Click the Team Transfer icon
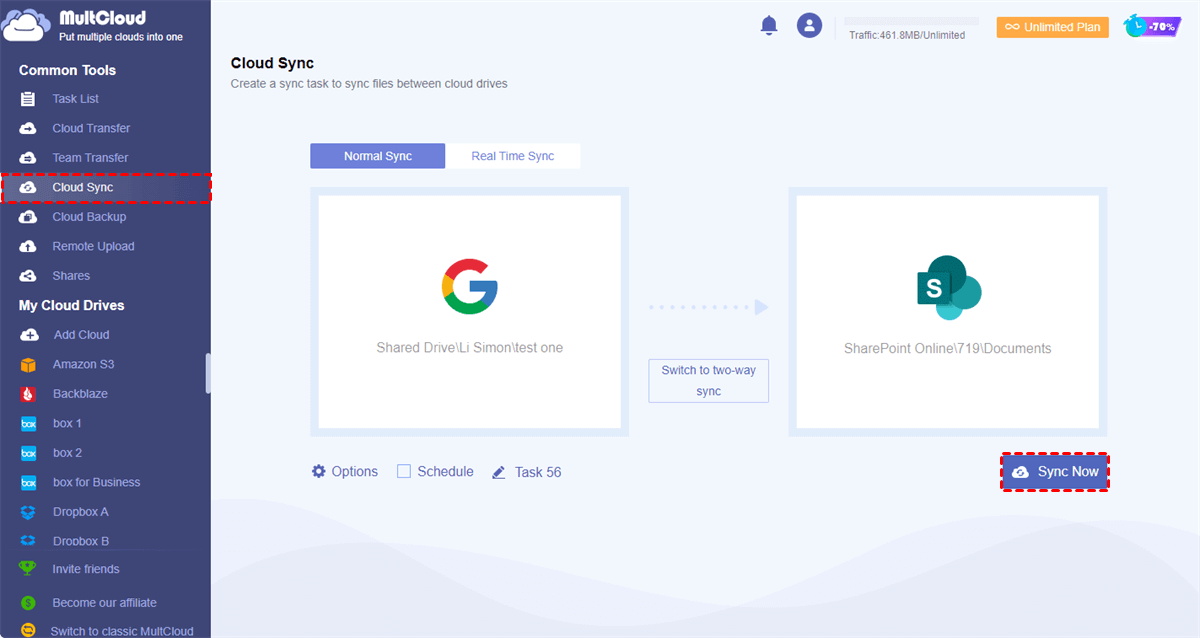This screenshot has height=638, width=1200. click(28, 158)
